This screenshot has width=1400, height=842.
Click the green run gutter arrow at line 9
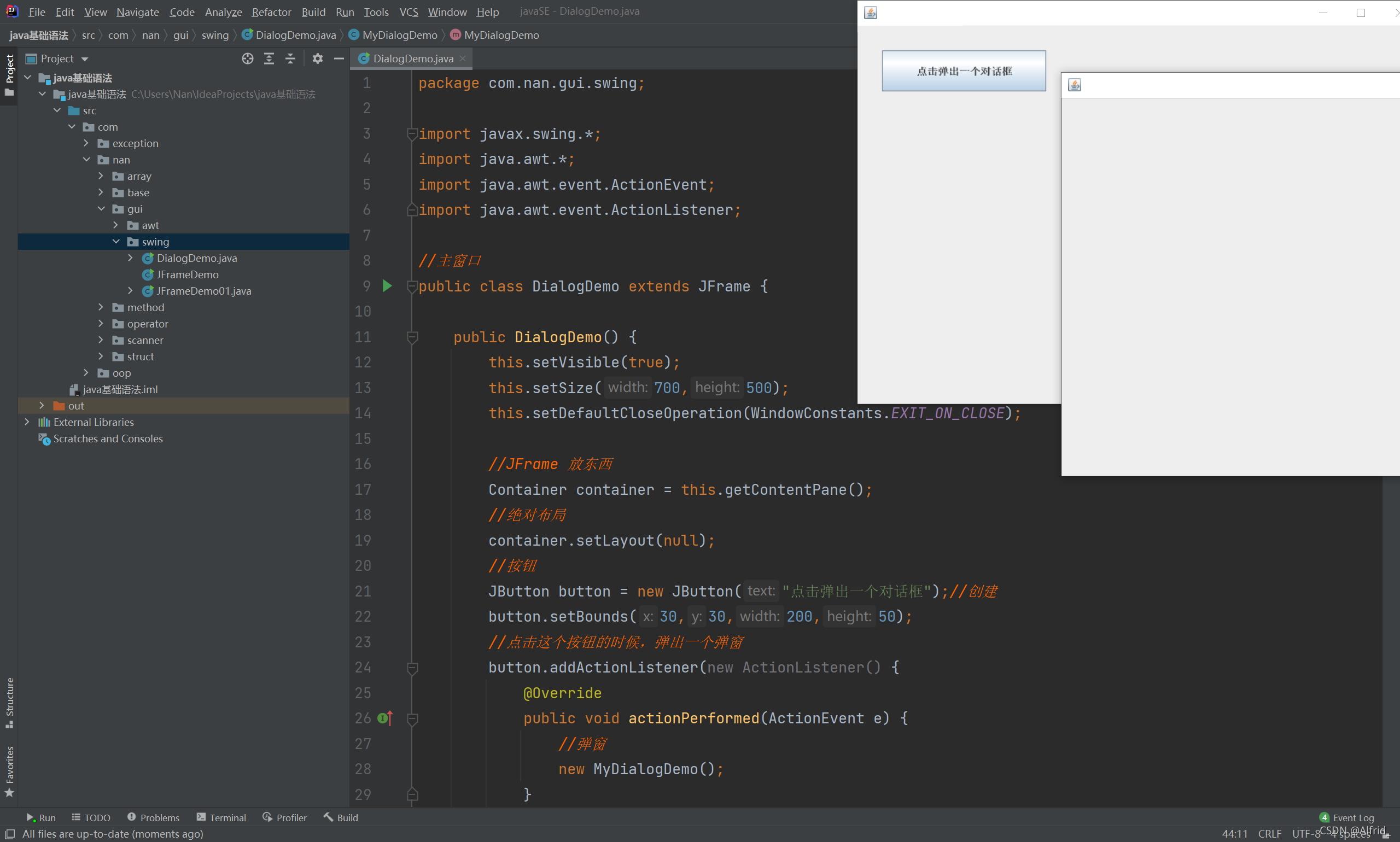click(387, 286)
